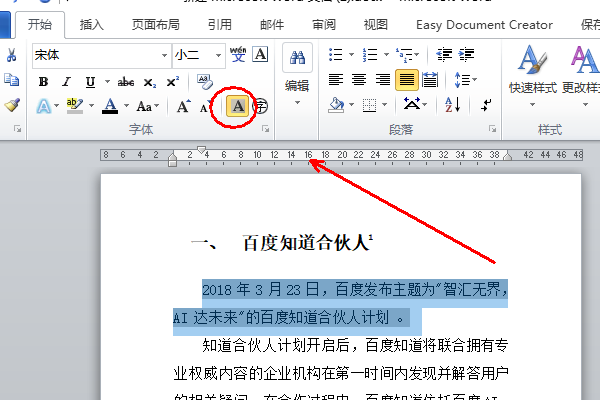
Task: Open underline style dropdown arrow
Action: pos(107,82)
